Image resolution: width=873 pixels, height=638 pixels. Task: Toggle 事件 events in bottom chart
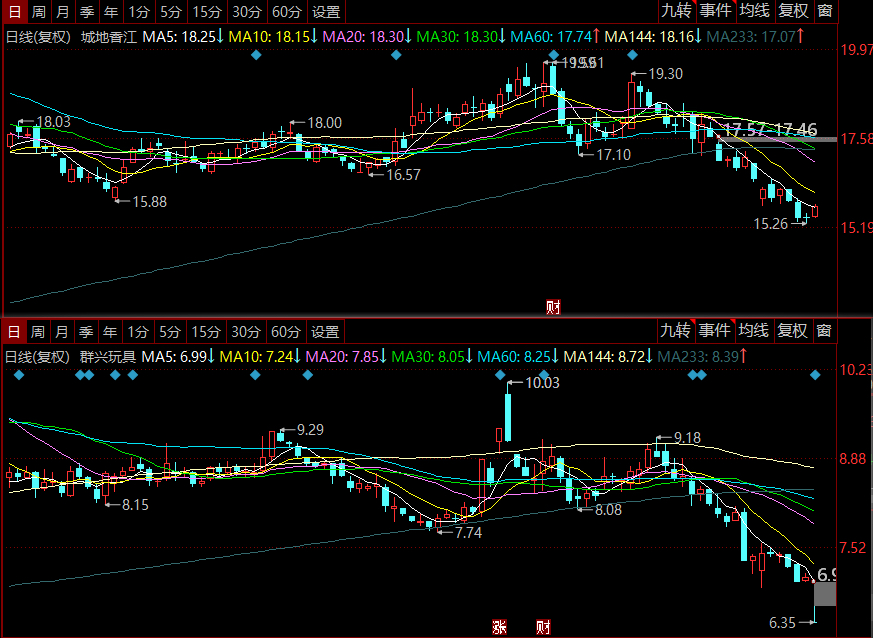coord(714,331)
